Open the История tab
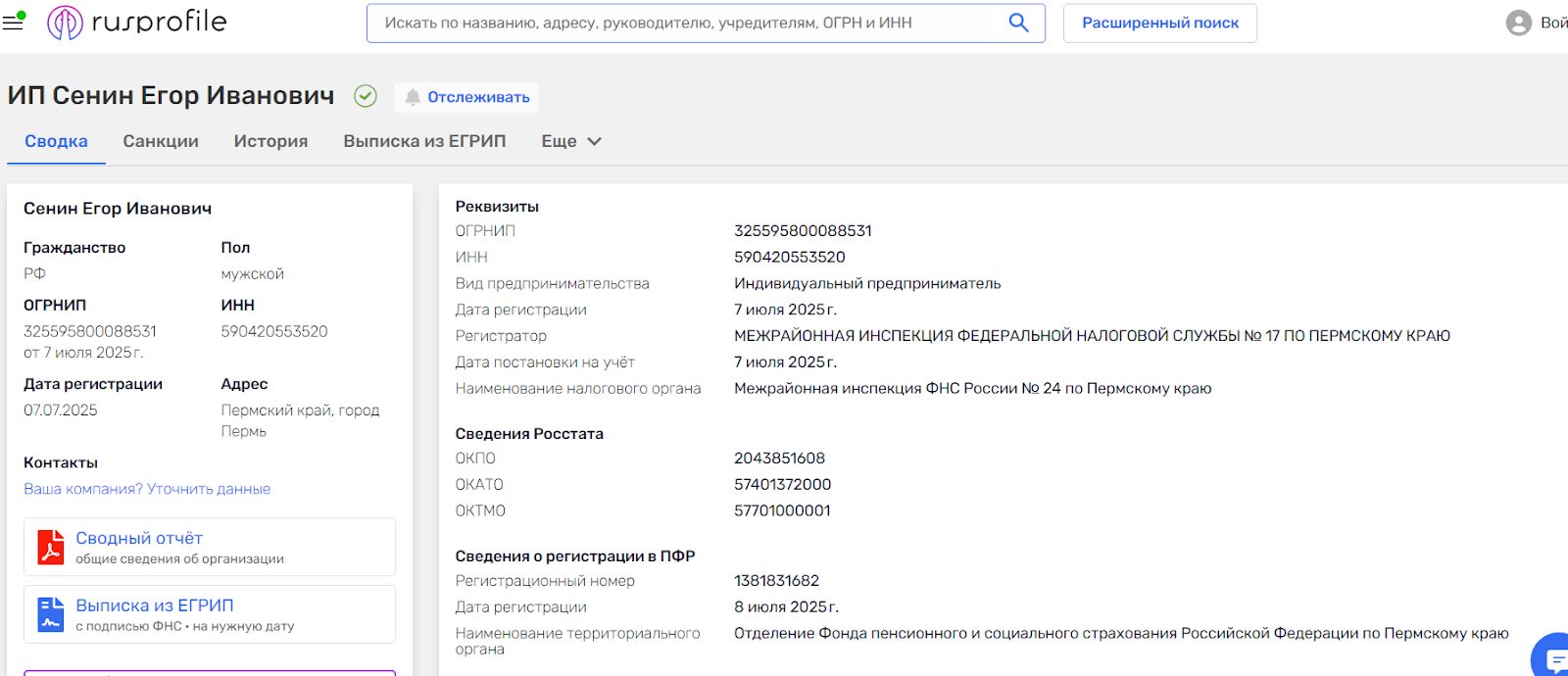The image size is (1568, 676). pyautogui.click(x=270, y=141)
